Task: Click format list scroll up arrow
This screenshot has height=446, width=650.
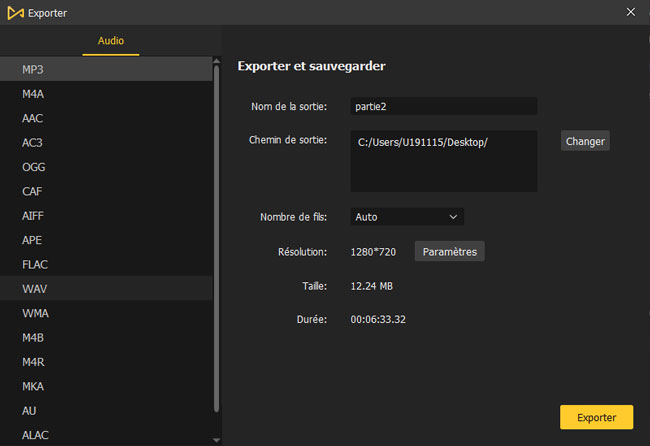Action: [216, 61]
